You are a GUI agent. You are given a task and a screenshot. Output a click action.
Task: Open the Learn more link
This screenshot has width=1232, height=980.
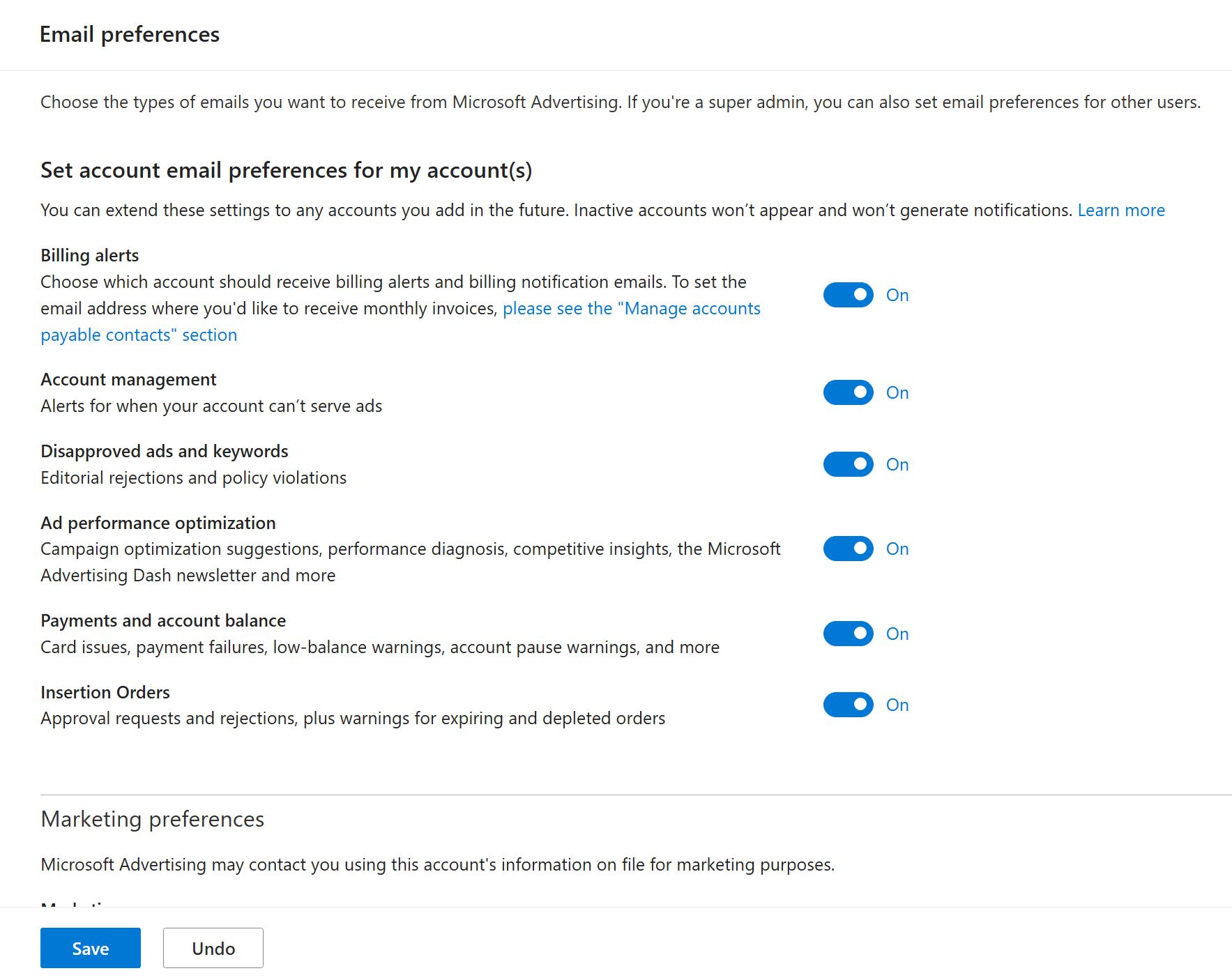coord(1121,210)
